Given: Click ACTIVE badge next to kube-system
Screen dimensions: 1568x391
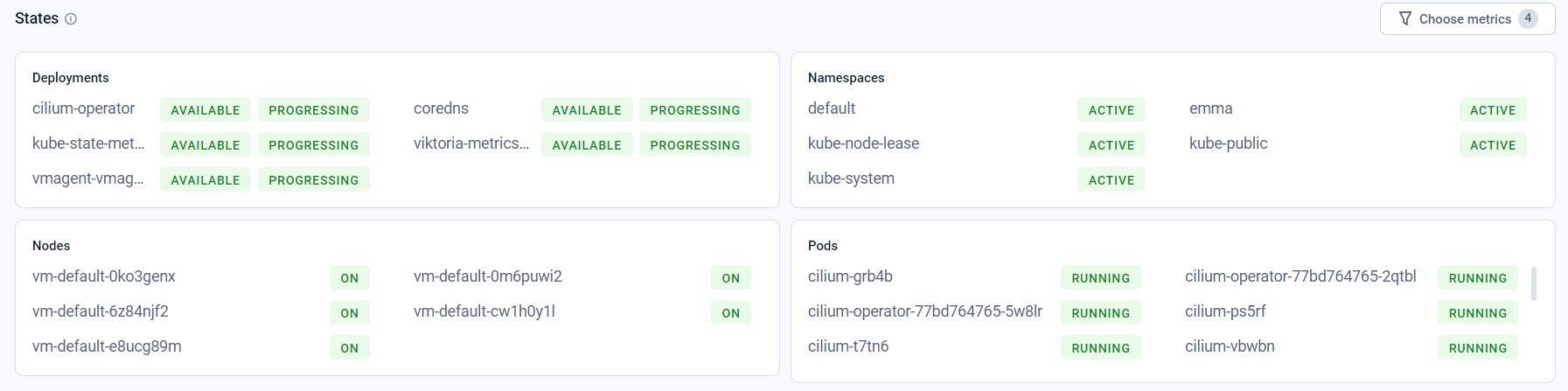Looking at the screenshot, I should click(1112, 180).
